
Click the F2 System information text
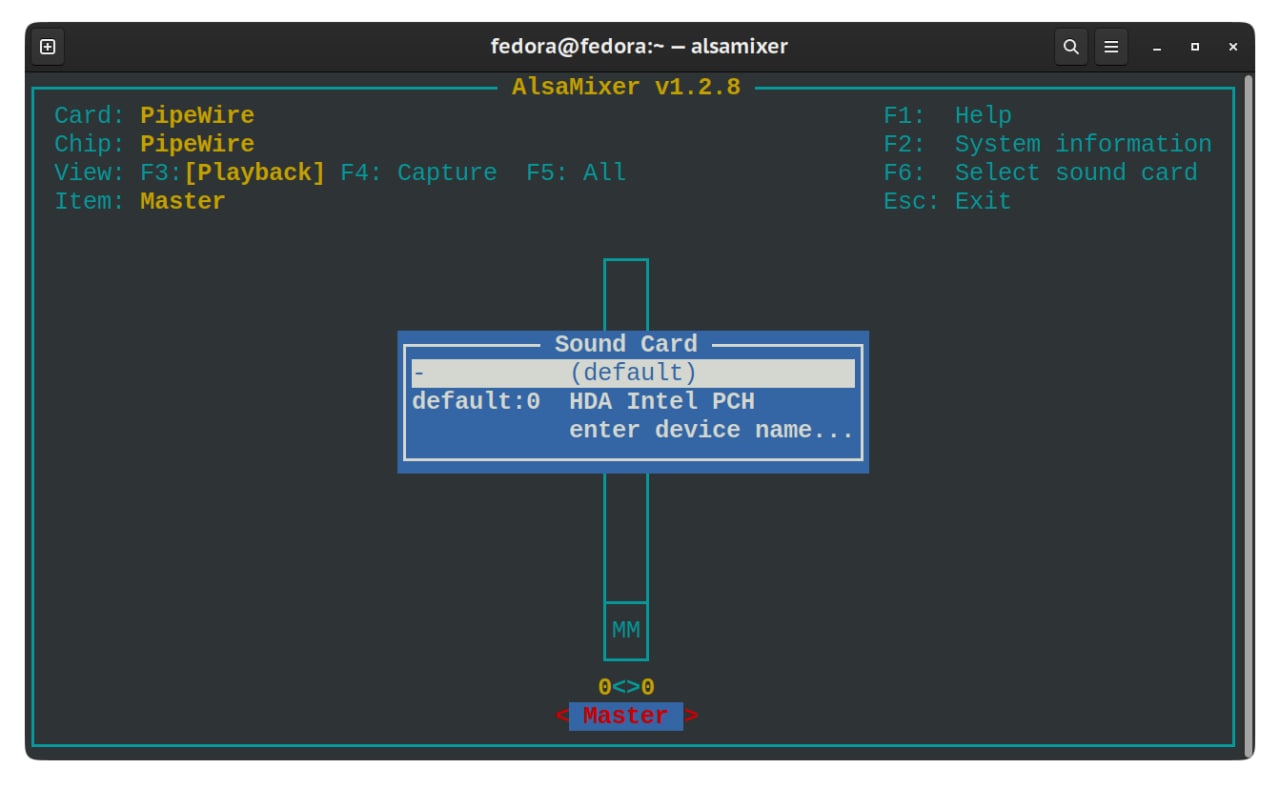pos(1048,144)
